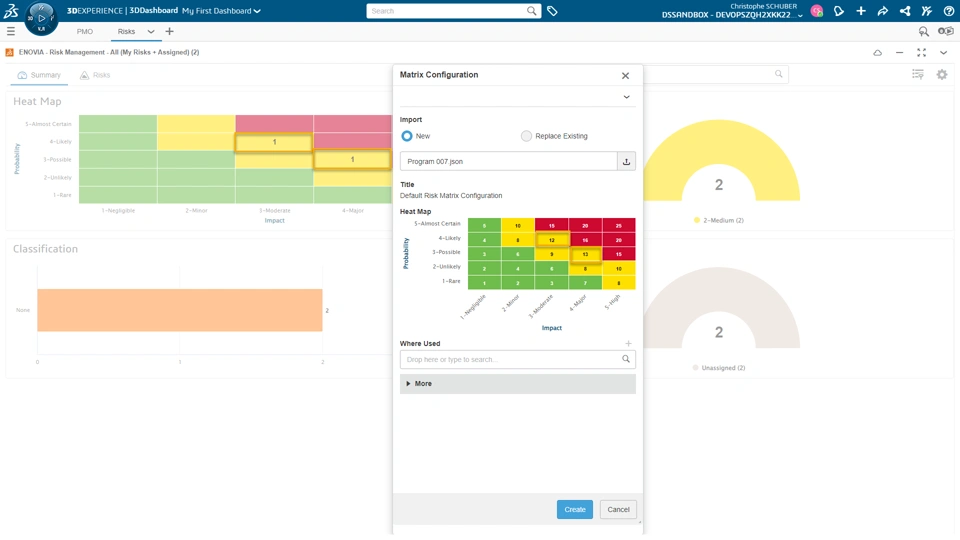Expand the More section
Viewport: 960px width, 540px height.
click(517, 384)
